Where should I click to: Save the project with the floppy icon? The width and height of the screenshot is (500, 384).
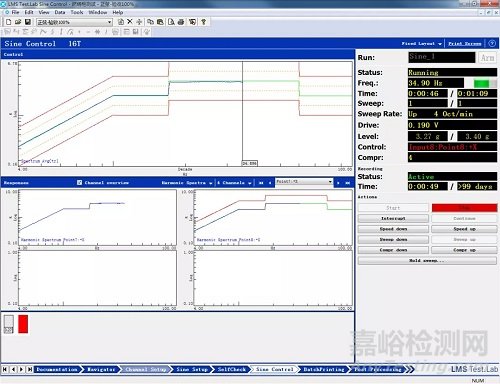(x=28, y=22)
